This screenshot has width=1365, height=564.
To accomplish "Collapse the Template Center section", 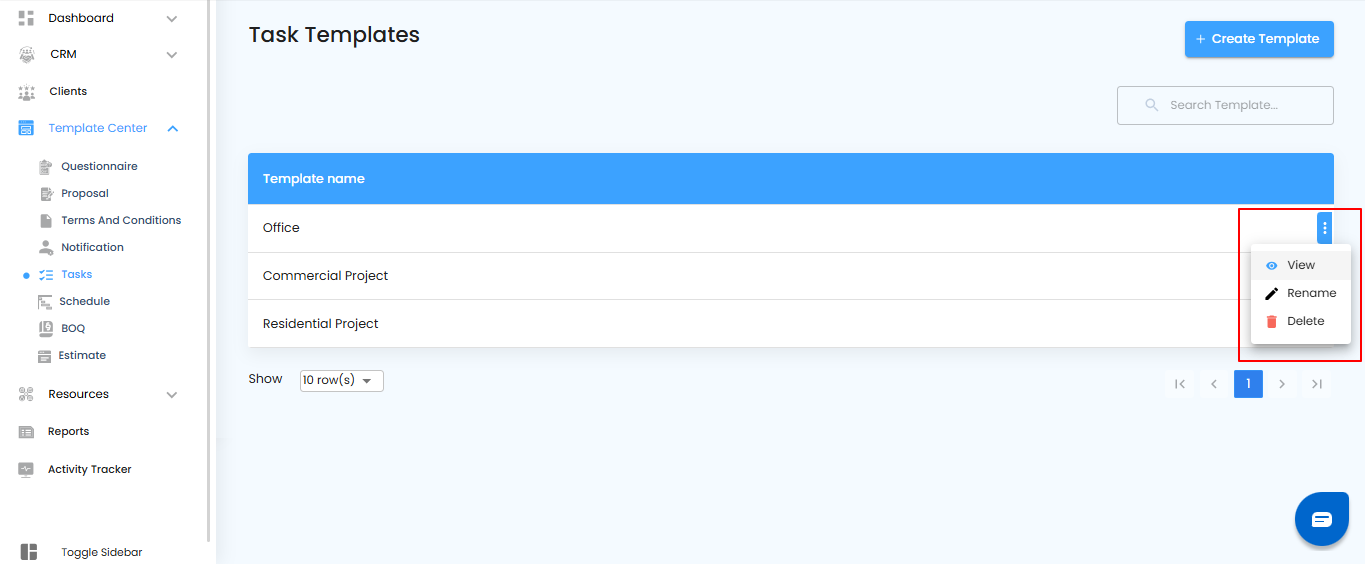I will 173,129.
